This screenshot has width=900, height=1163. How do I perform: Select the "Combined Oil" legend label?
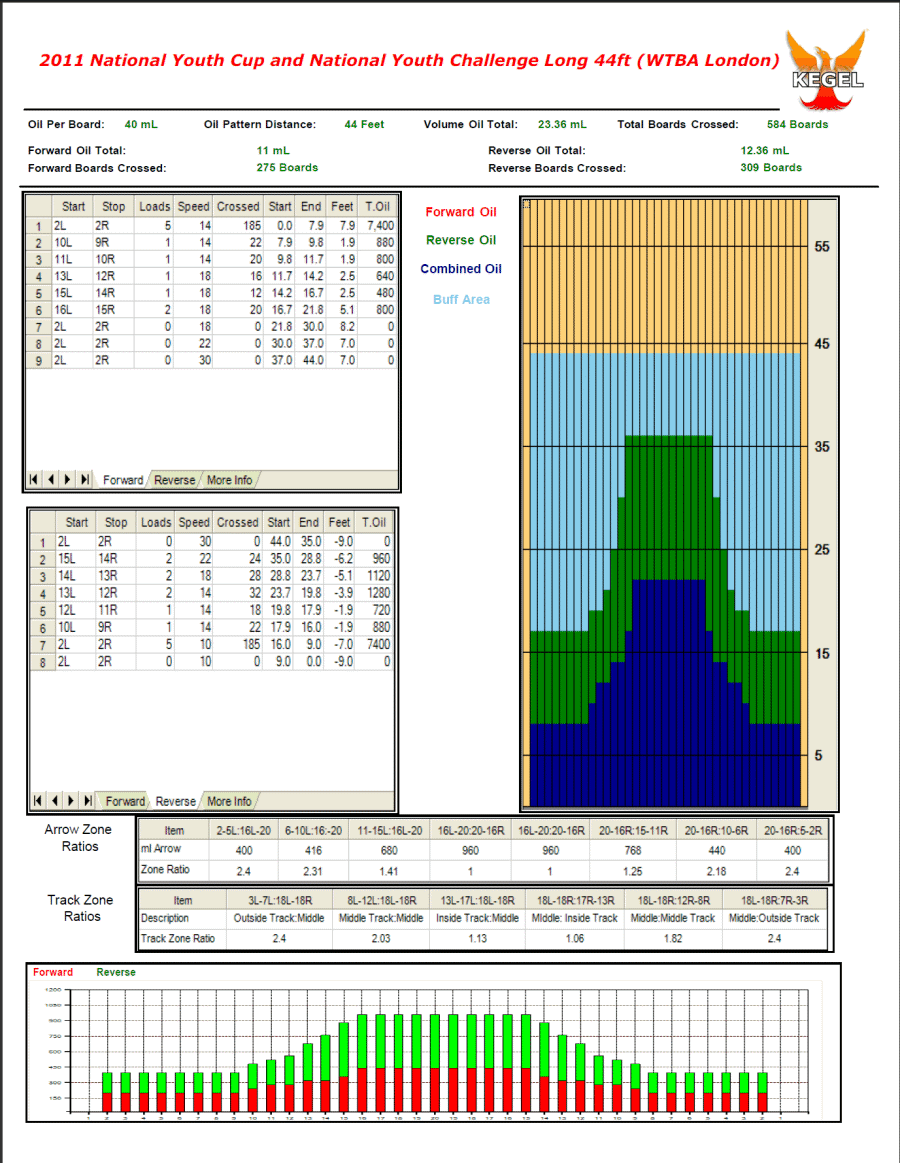(461, 269)
